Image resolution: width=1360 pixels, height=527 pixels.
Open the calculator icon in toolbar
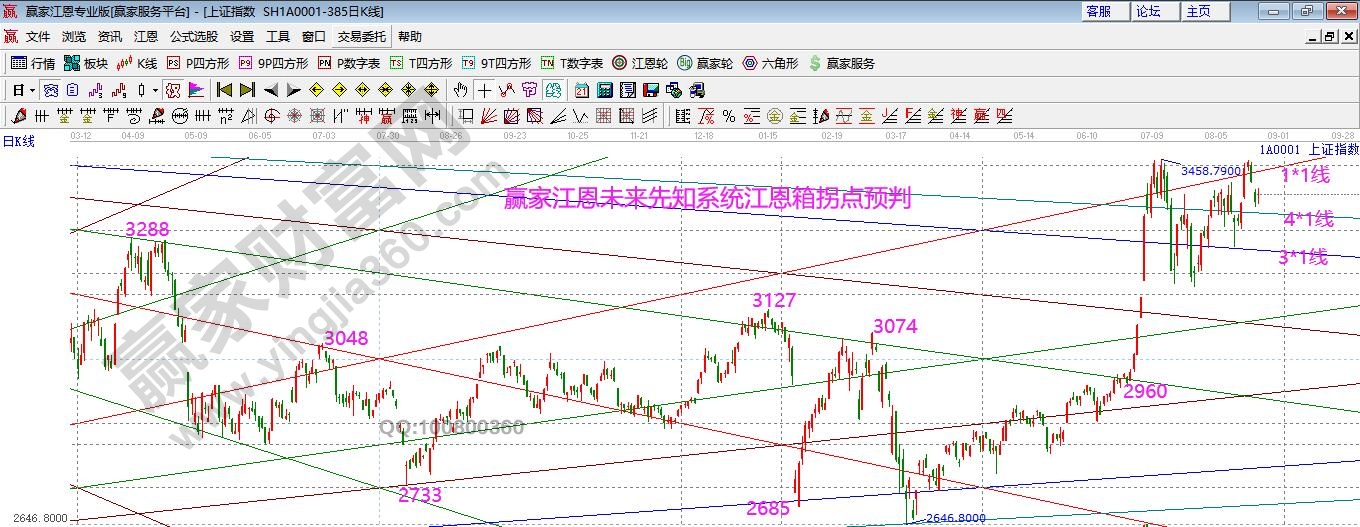[x=604, y=90]
